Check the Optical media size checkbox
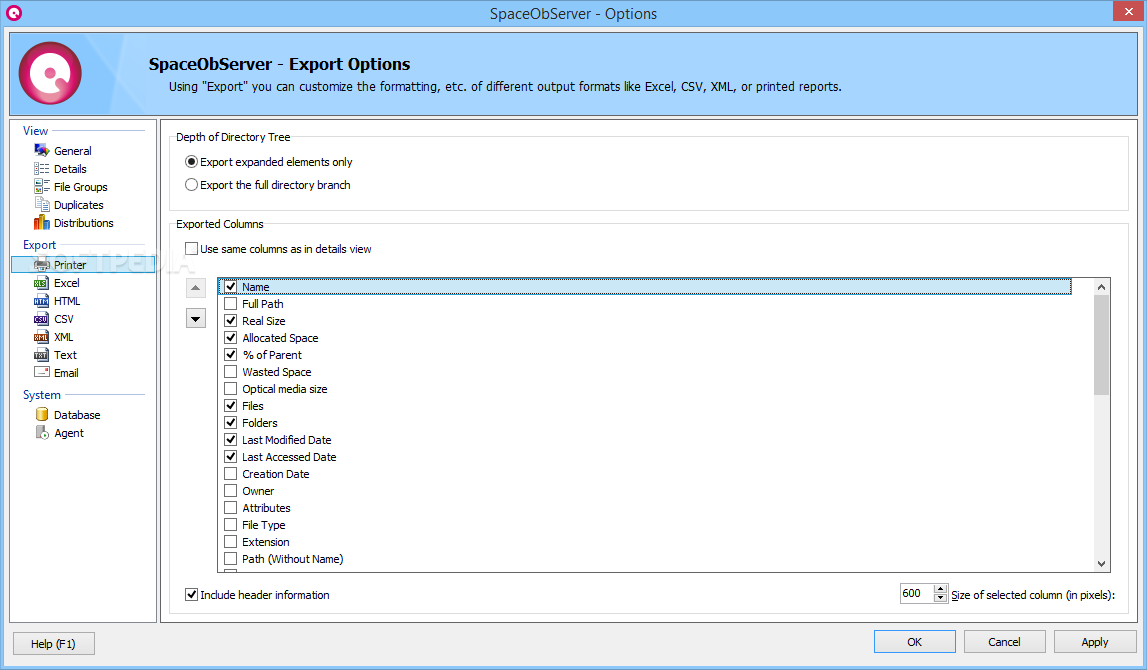Image resolution: width=1147 pixels, height=670 pixels. [x=230, y=388]
